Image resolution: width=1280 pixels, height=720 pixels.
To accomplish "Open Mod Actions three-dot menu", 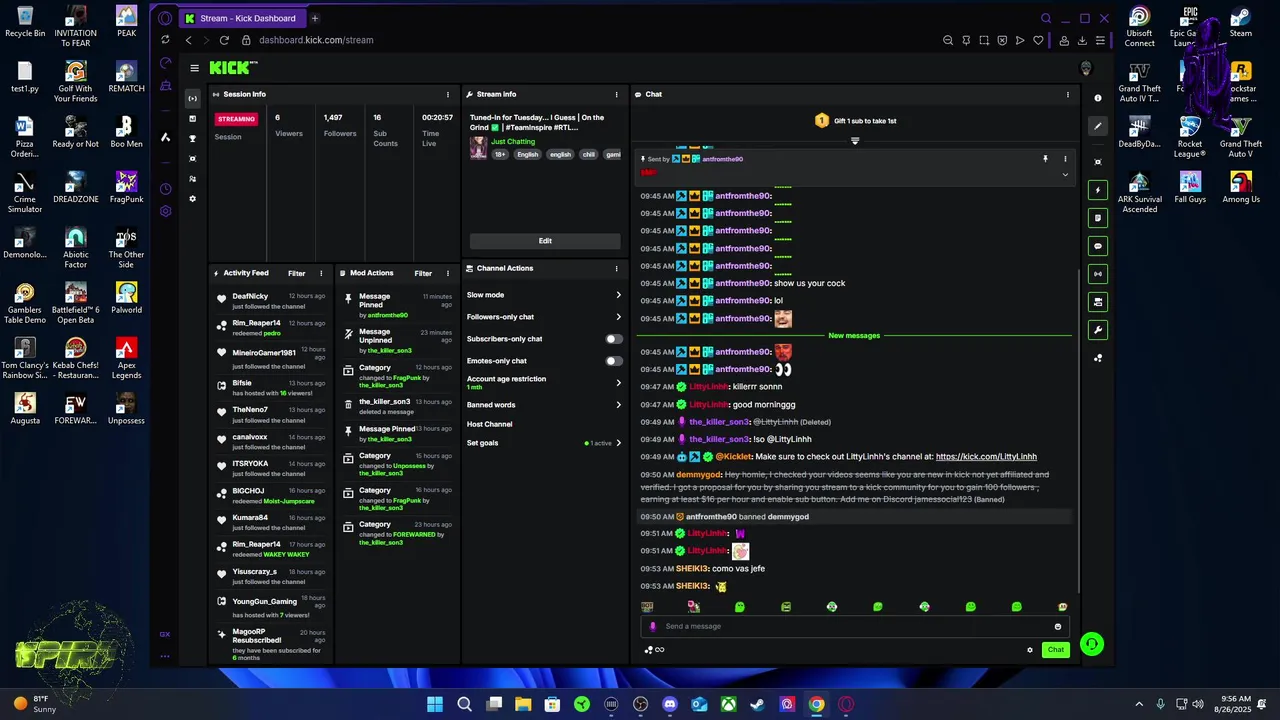I will (x=448, y=273).
